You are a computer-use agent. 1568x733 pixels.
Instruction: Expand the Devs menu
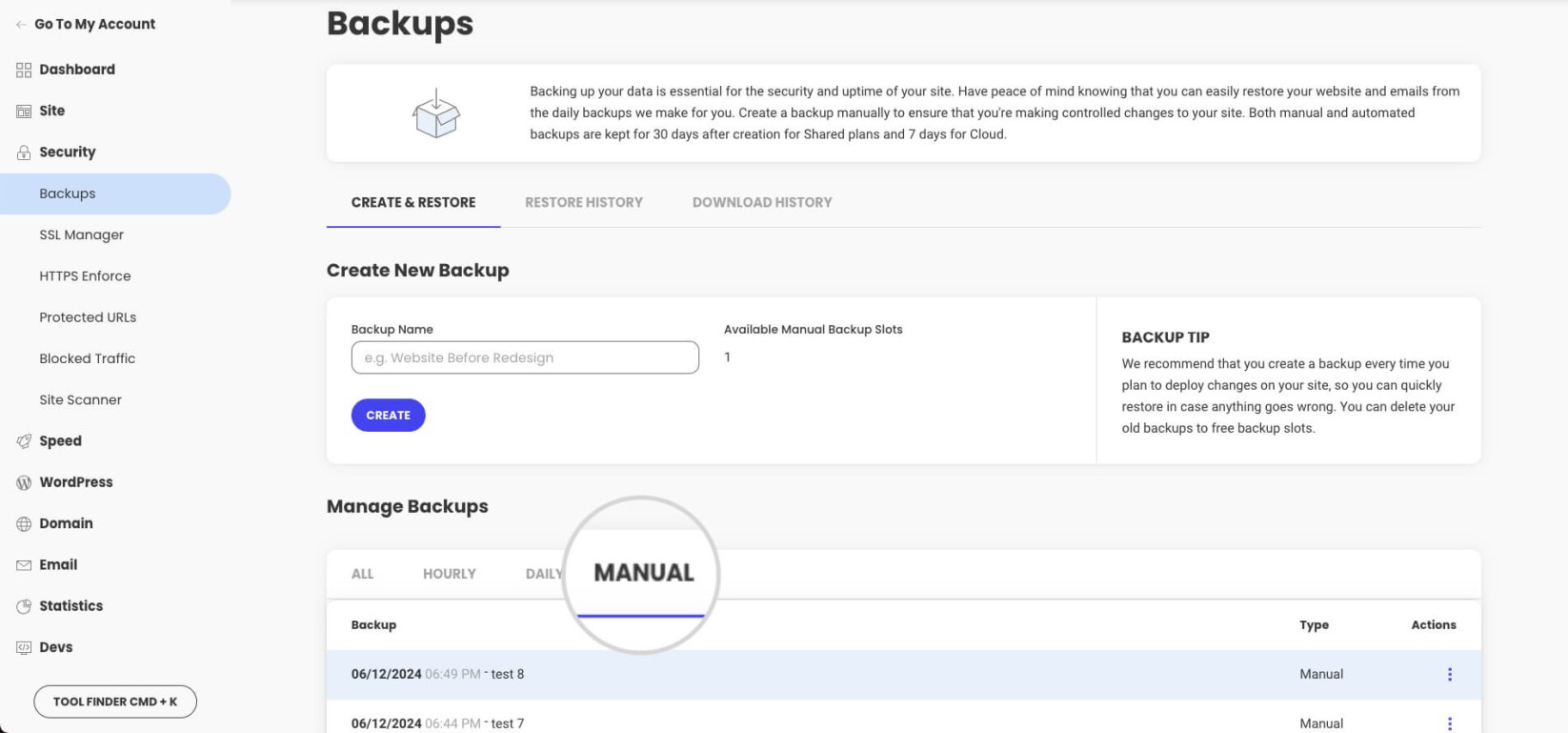(x=56, y=647)
